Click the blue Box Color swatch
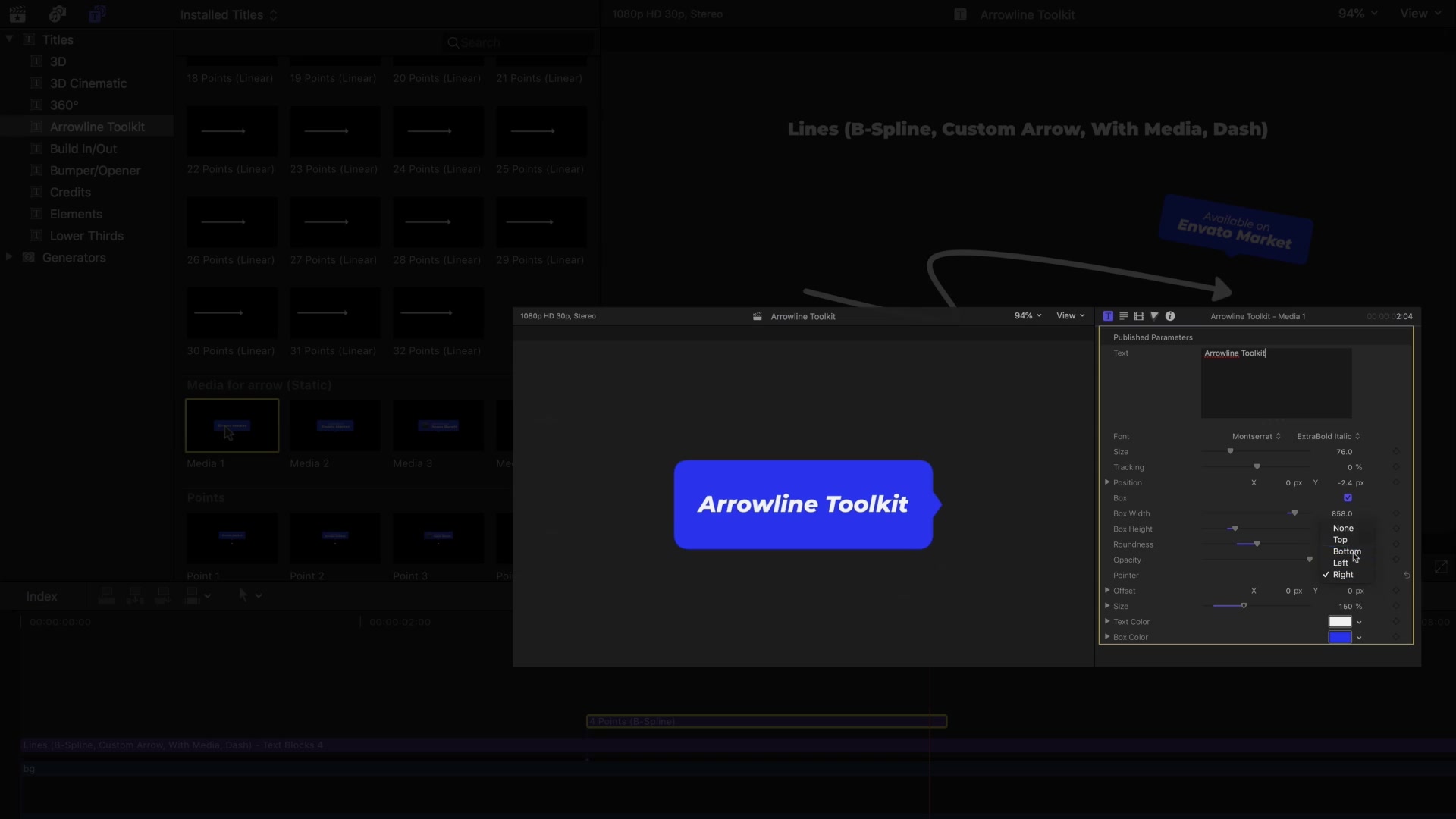This screenshot has width=1456, height=819. point(1340,638)
